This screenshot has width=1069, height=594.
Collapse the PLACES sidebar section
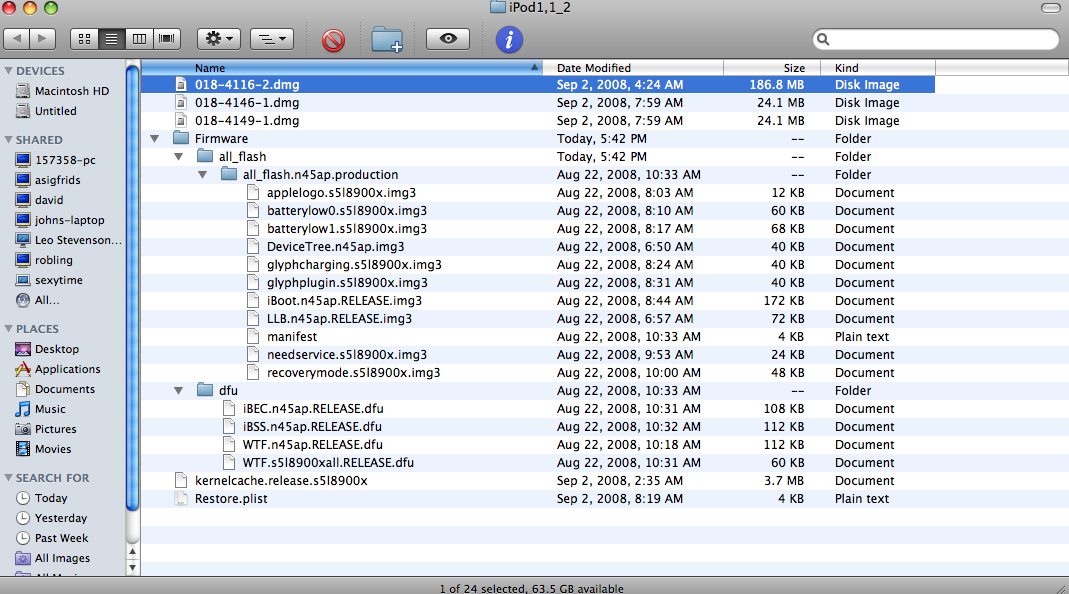[x=9, y=328]
